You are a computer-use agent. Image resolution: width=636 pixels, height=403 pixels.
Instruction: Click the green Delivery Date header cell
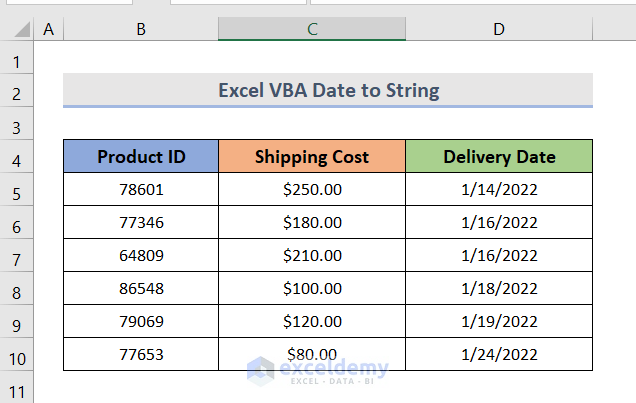tap(499, 156)
